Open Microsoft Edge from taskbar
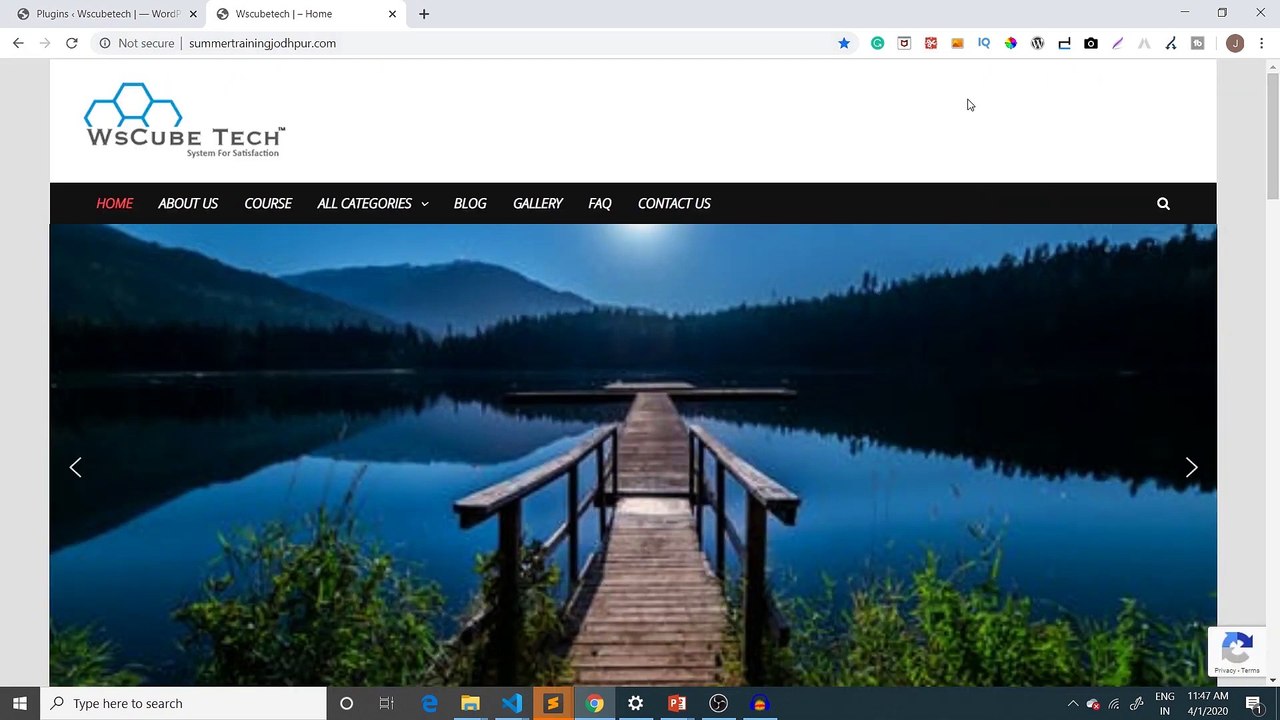This screenshot has height=720, width=1280. click(429, 703)
